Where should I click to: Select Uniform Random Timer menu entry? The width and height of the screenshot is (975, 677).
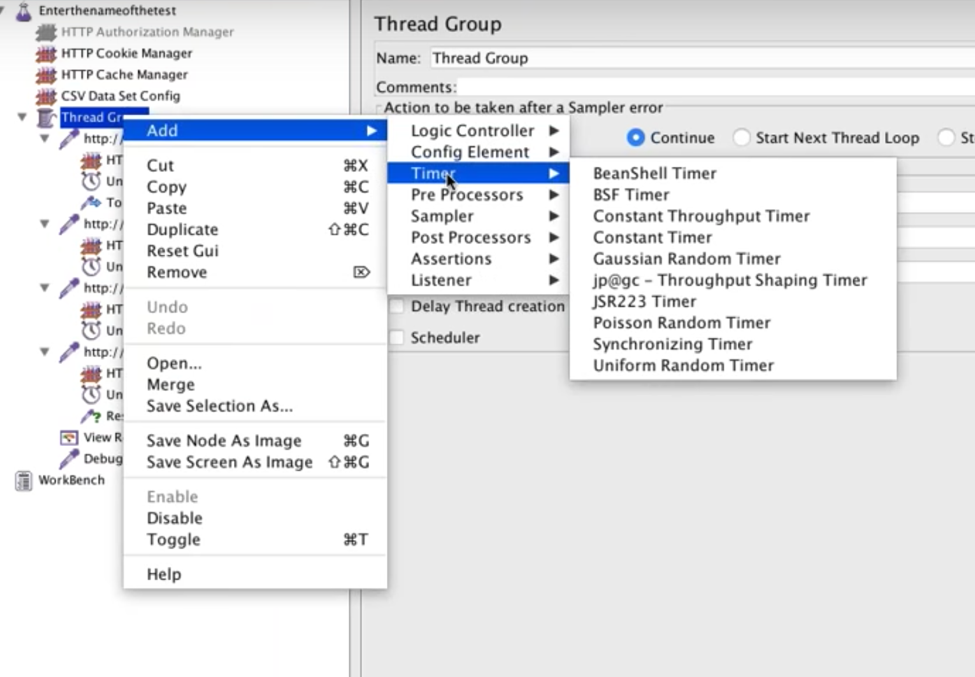pyautogui.click(x=683, y=366)
